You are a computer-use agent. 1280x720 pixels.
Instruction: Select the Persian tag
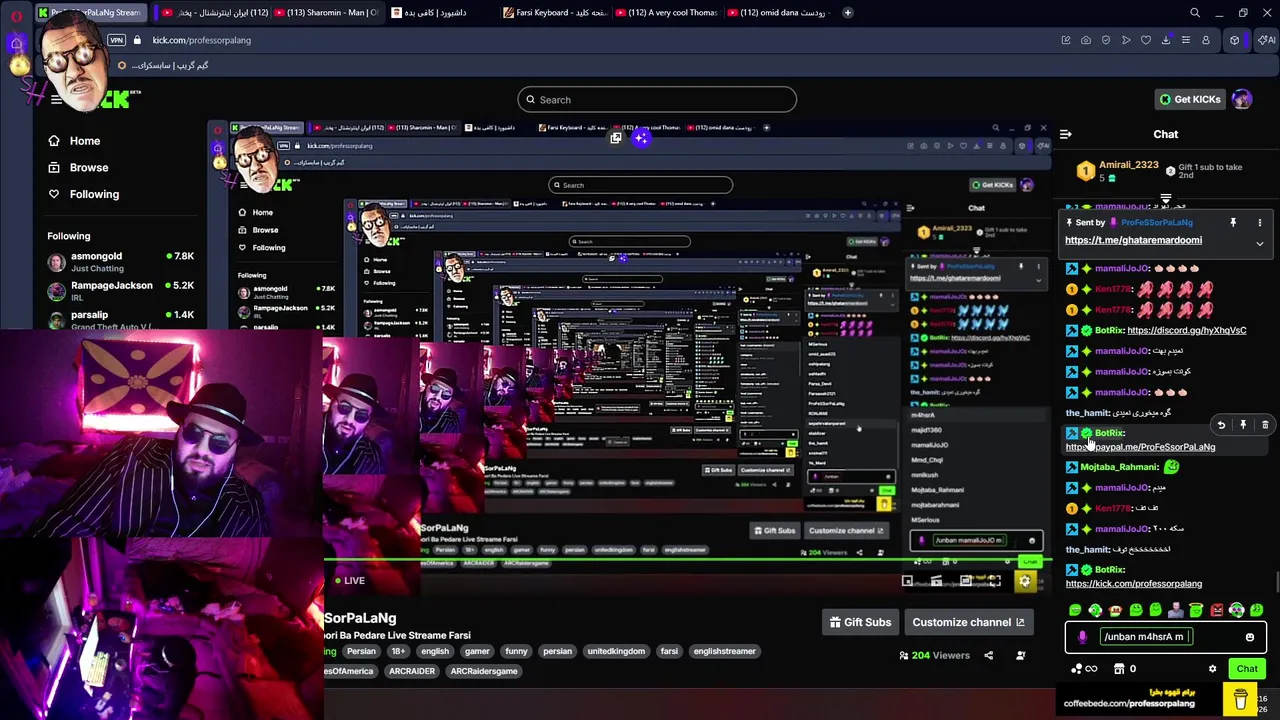(361, 651)
